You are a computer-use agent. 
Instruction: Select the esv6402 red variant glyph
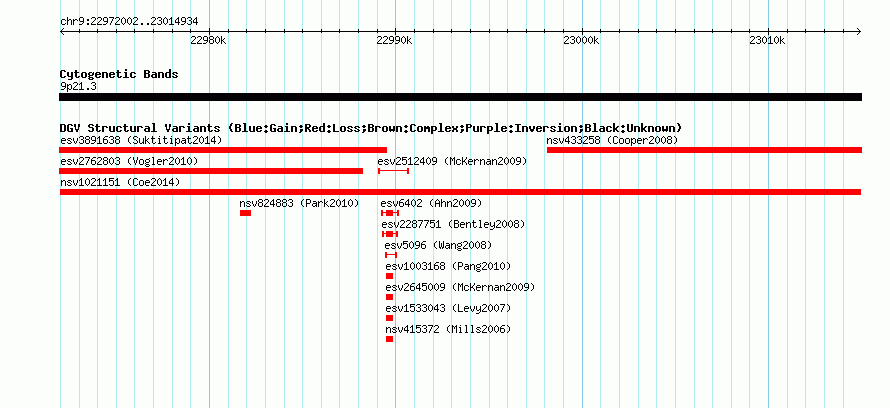coord(389,213)
